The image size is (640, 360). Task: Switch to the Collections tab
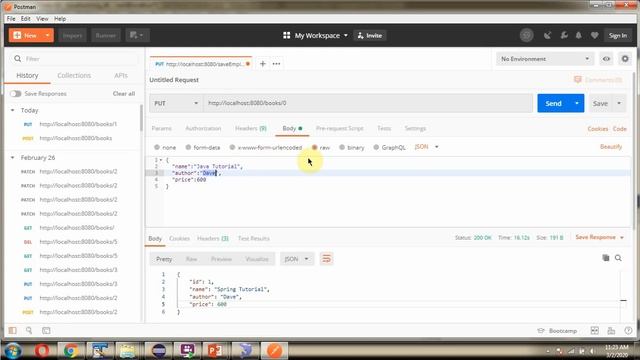74,76
